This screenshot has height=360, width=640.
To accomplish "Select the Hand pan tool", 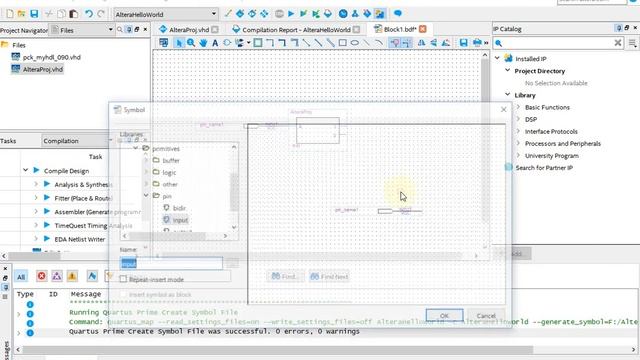I will pos(203,43).
